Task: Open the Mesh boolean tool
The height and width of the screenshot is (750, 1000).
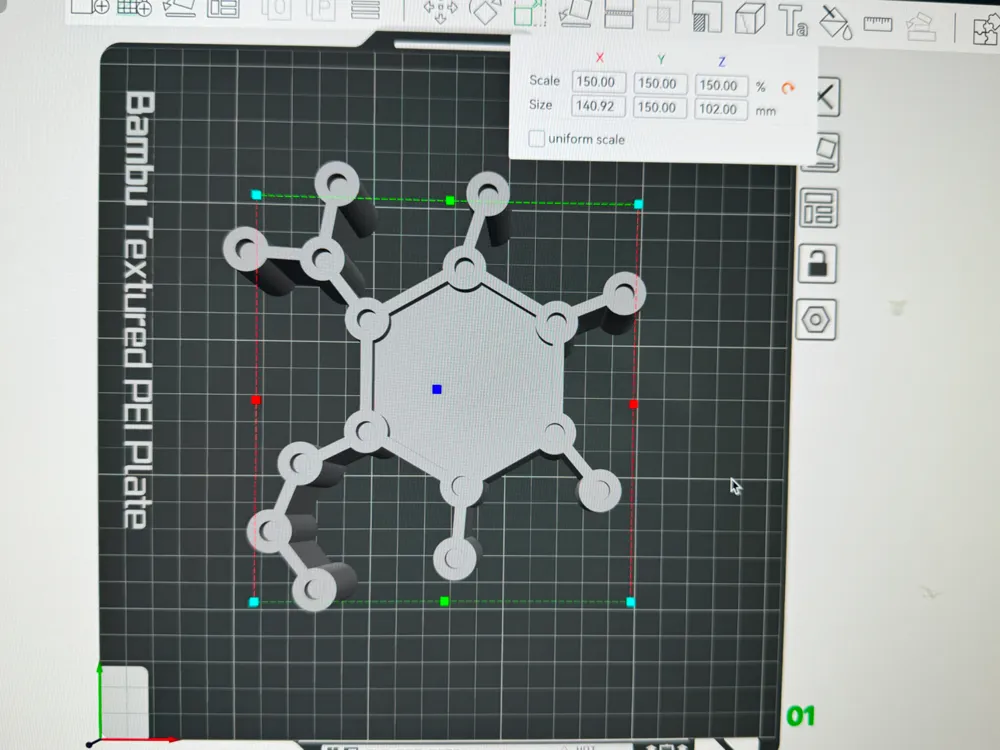Action: pos(663,16)
